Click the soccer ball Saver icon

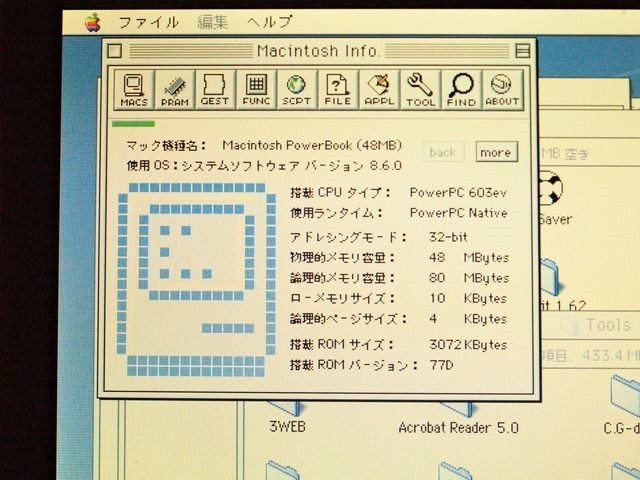552,189
